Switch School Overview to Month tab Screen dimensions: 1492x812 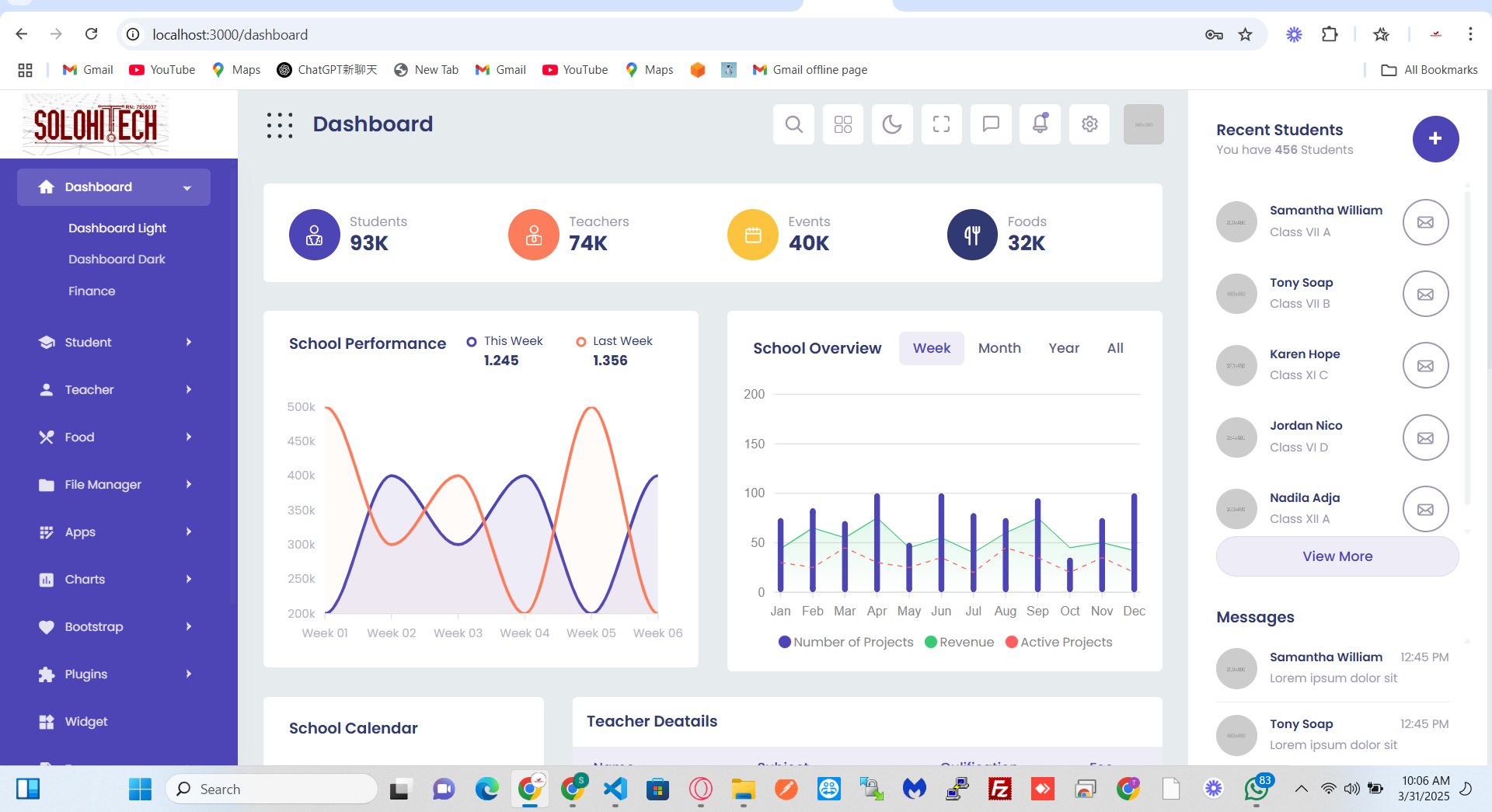pos(999,348)
